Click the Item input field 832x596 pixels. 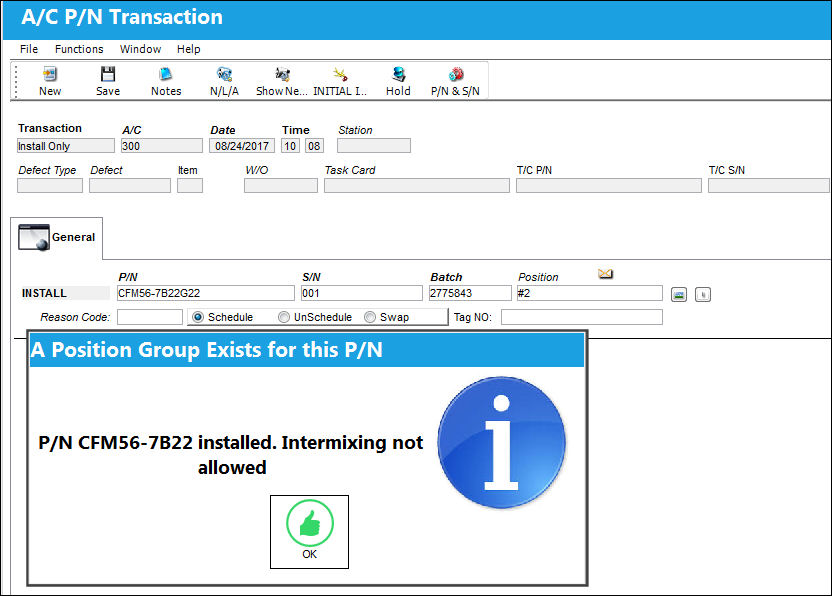point(190,186)
